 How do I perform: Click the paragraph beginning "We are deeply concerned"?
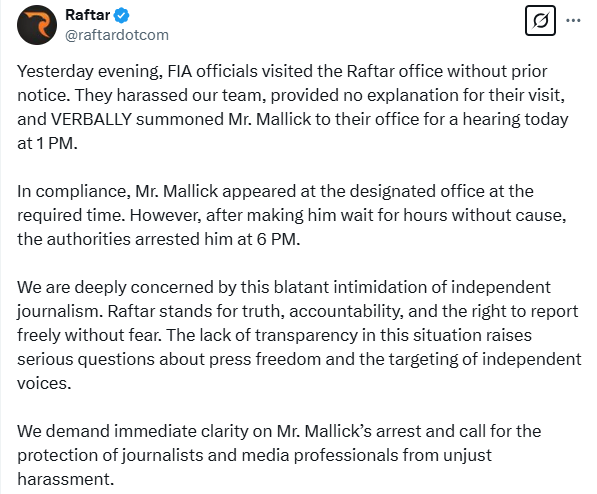(299, 335)
